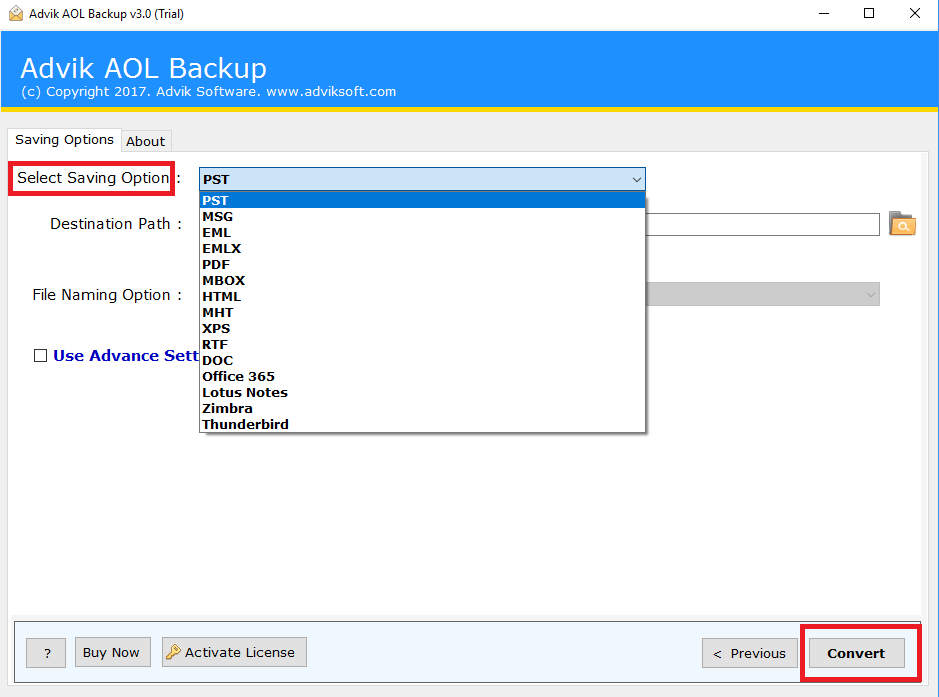Pick Thunderbird as saving option
The width and height of the screenshot is (939, 697).
click(x=422, y=425)
